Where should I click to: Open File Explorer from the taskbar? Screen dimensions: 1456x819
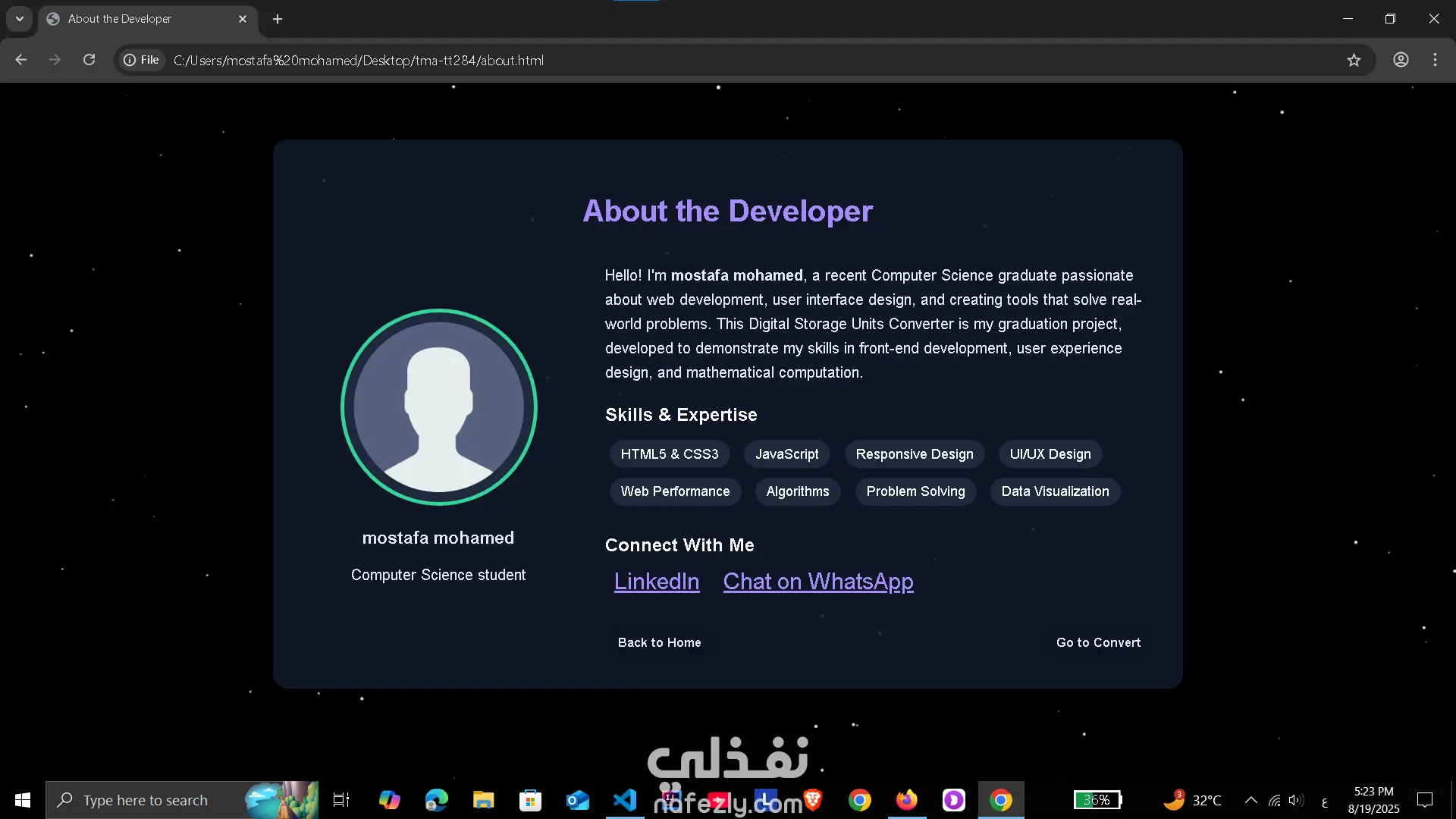click(483, 800)
